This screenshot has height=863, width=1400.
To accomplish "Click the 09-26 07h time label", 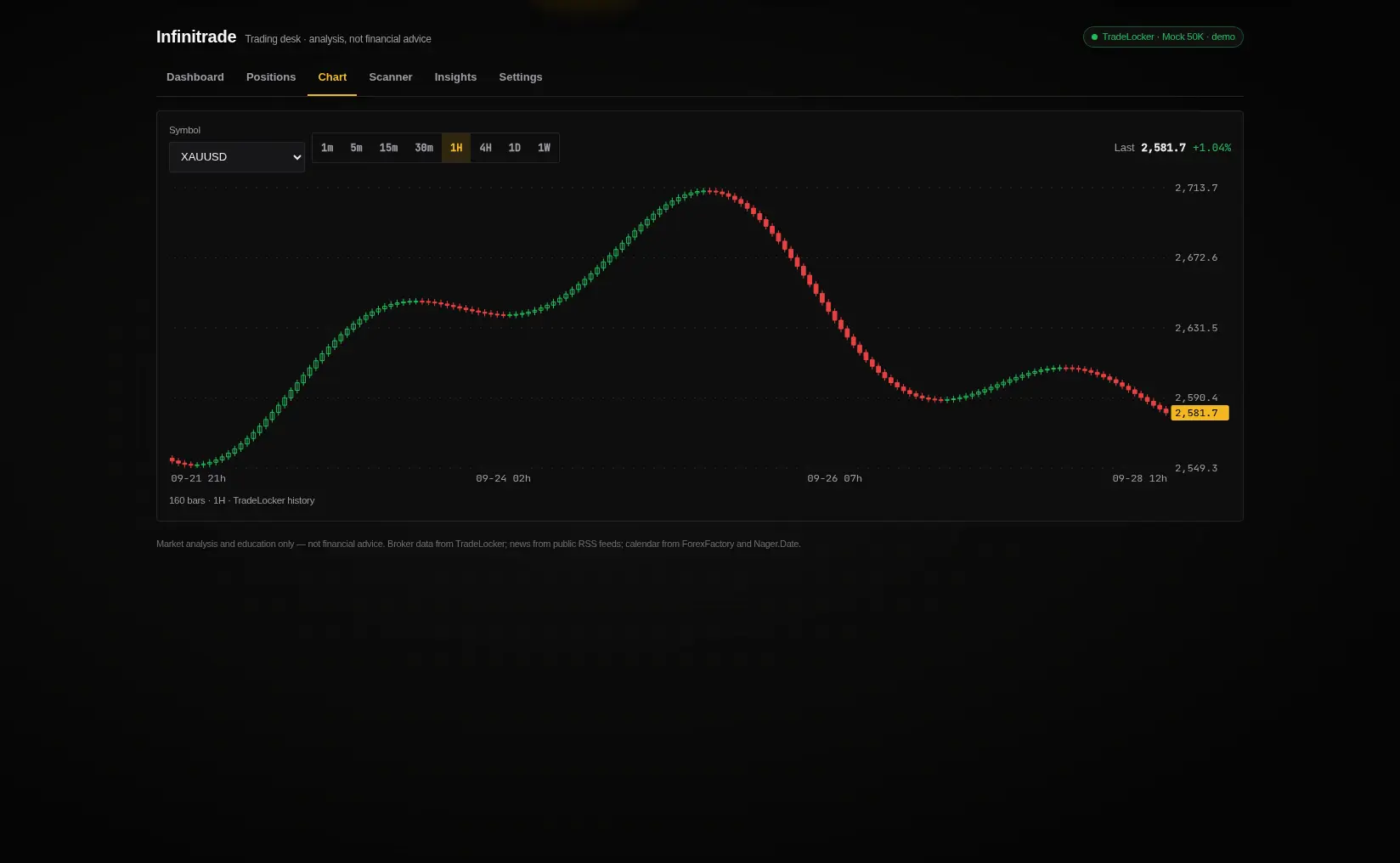I will point(834,479).
